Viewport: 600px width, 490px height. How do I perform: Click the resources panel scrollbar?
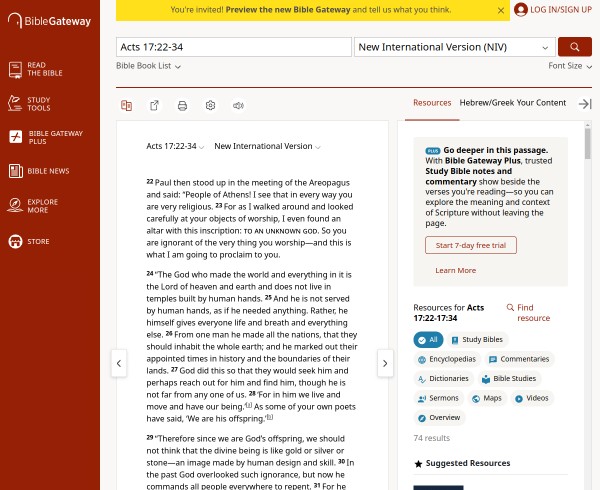(x=588, y=143)
